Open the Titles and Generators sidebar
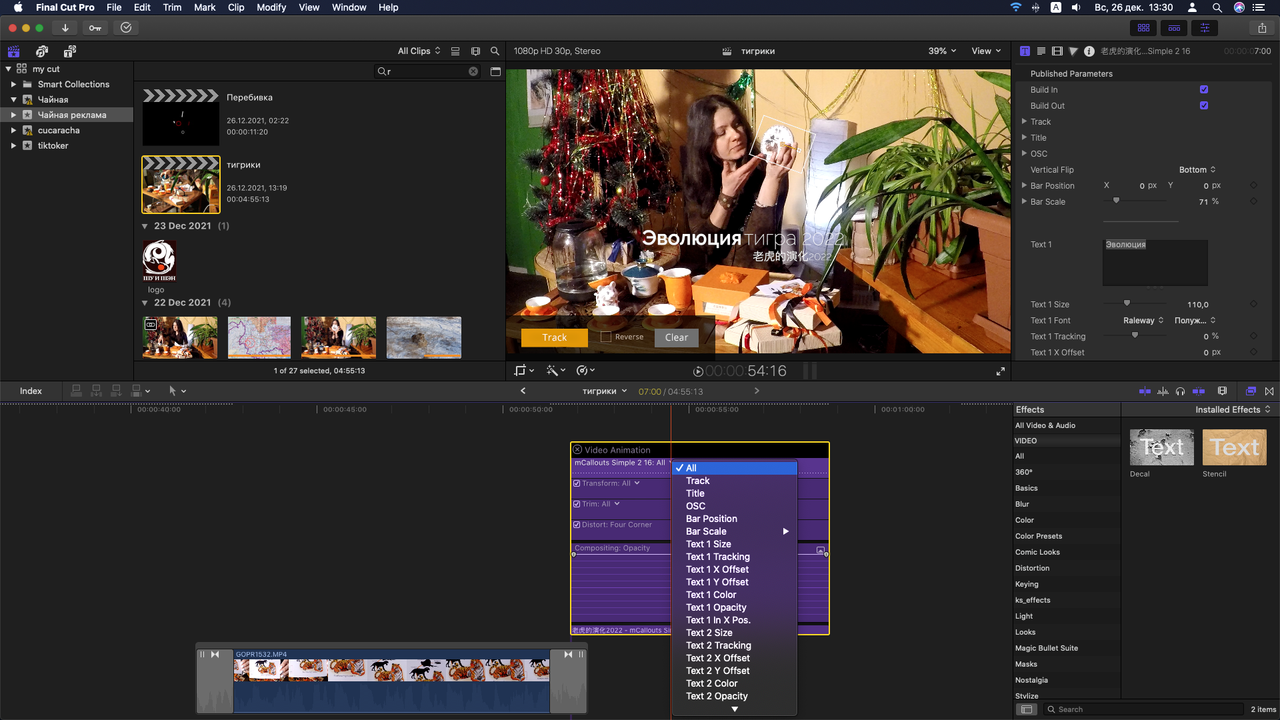1280x720 pixels. 69,51
